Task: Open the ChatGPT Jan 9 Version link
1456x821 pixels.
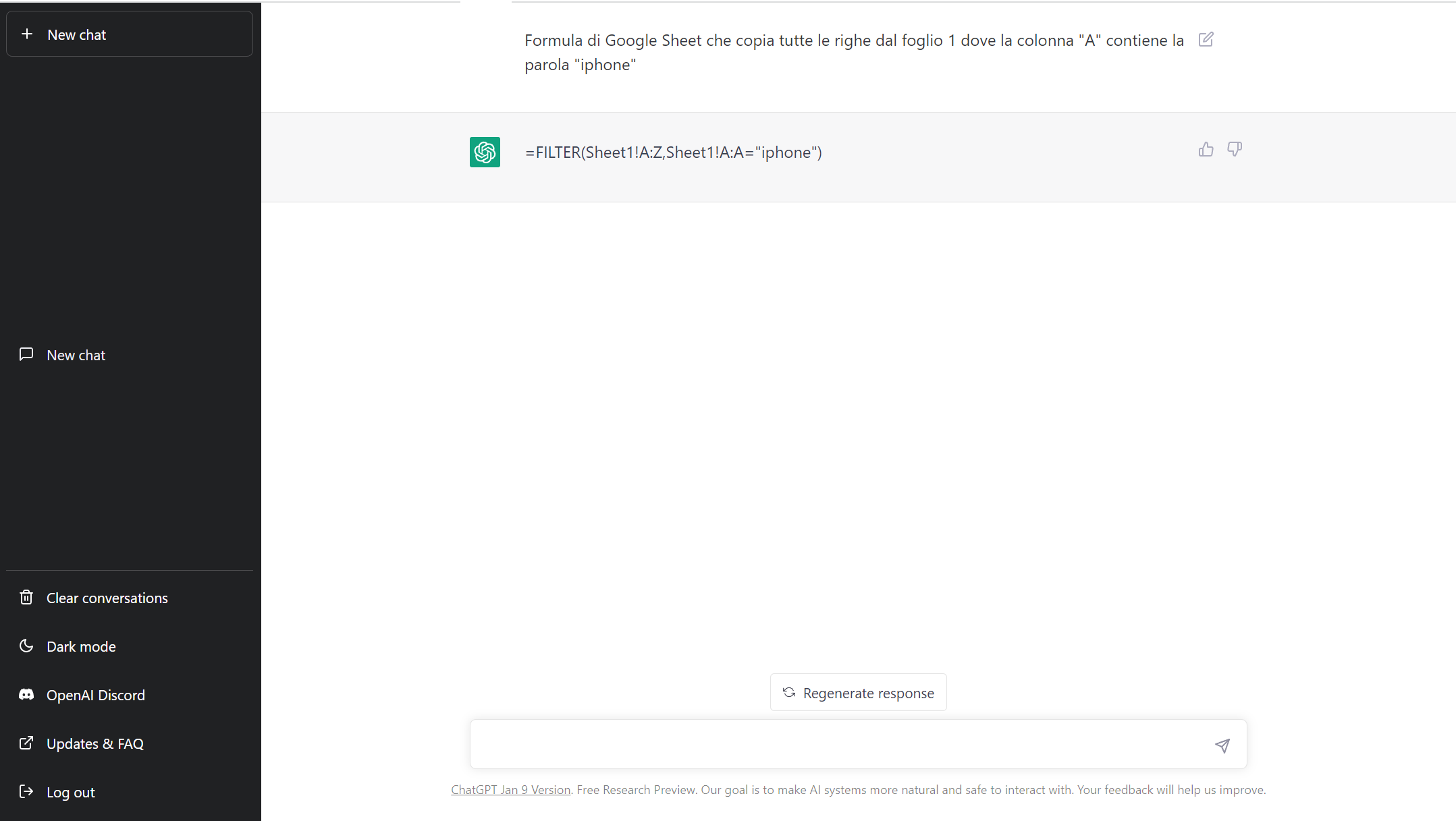Action: point(510,790)
